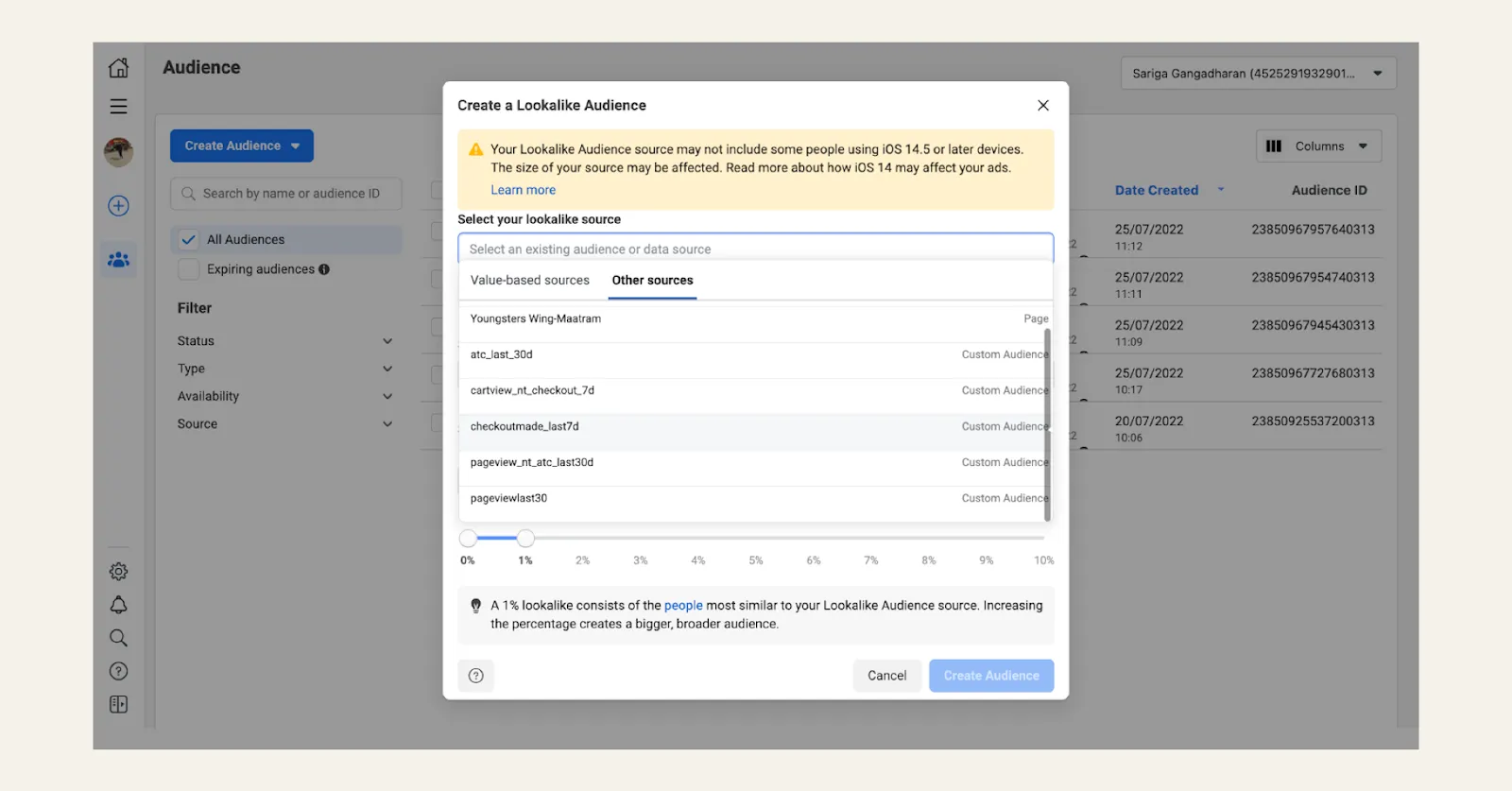1512x791 pixels.
Task: Click Audience ID 23850967957640313
Action: (1313, 230)
